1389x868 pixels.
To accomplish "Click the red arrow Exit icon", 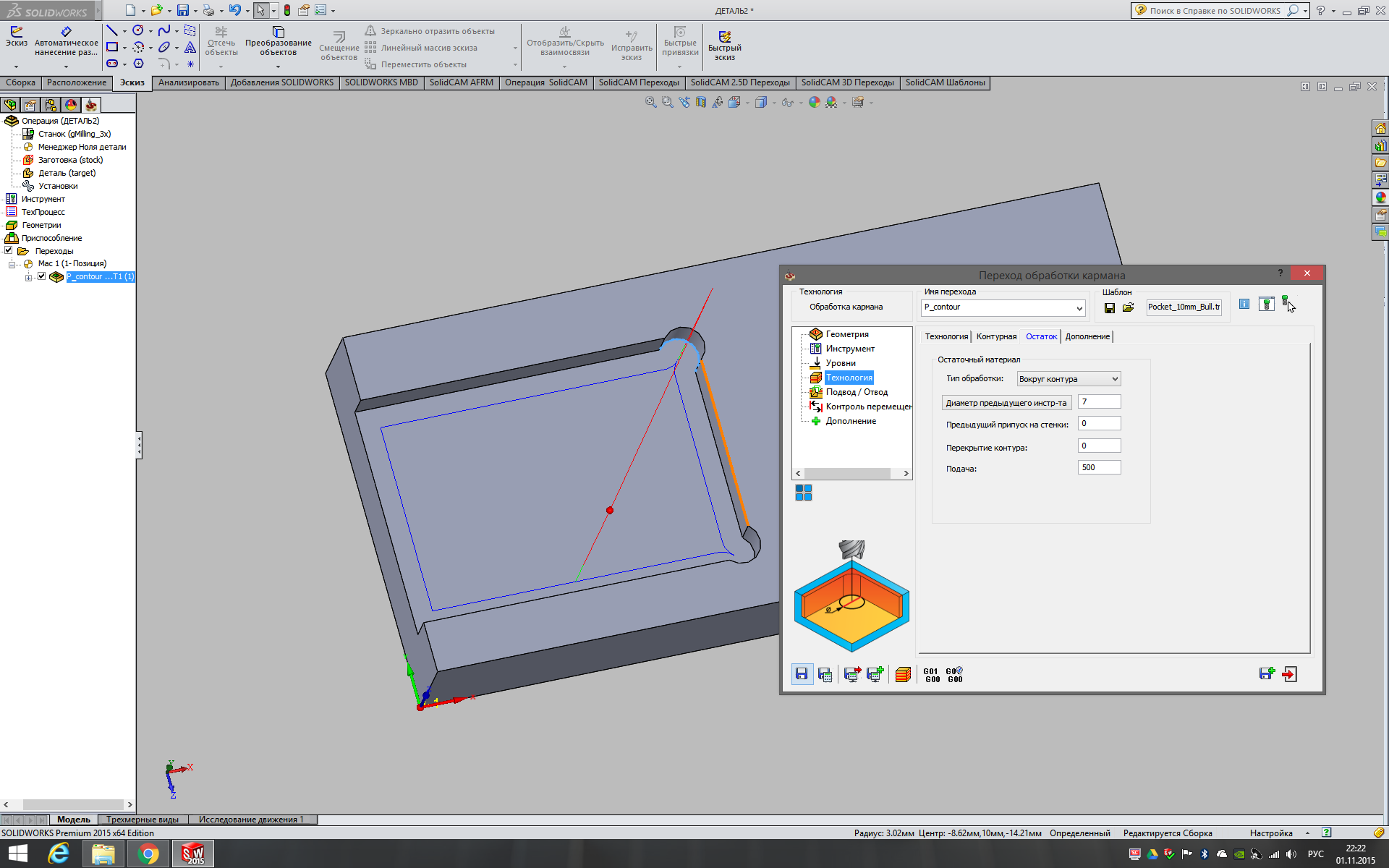I will [x=1289, y=674].
